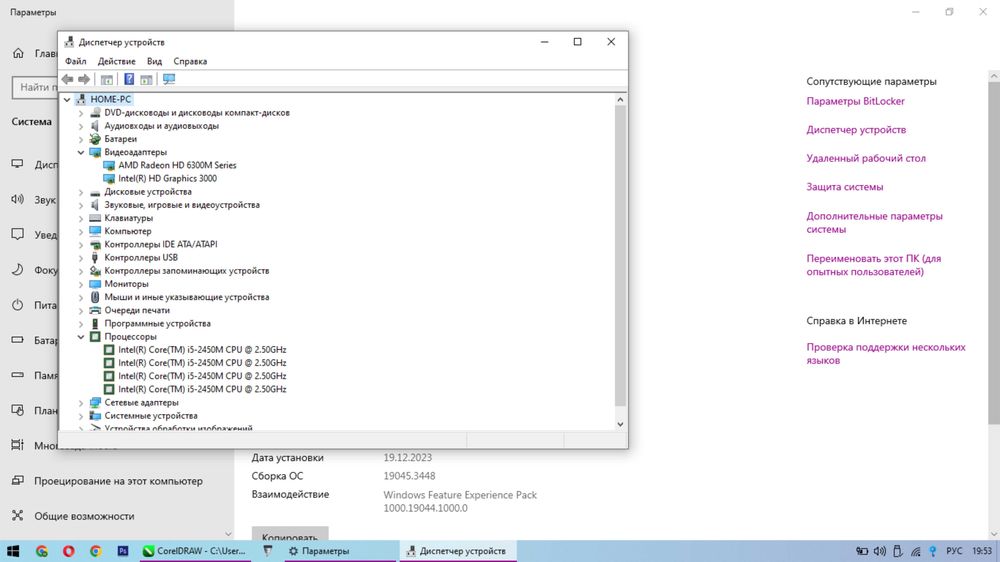Select AMD Radeon HD 6300M Series
1000x562 pixels.
pyautogui.click(x=177, y=165)
